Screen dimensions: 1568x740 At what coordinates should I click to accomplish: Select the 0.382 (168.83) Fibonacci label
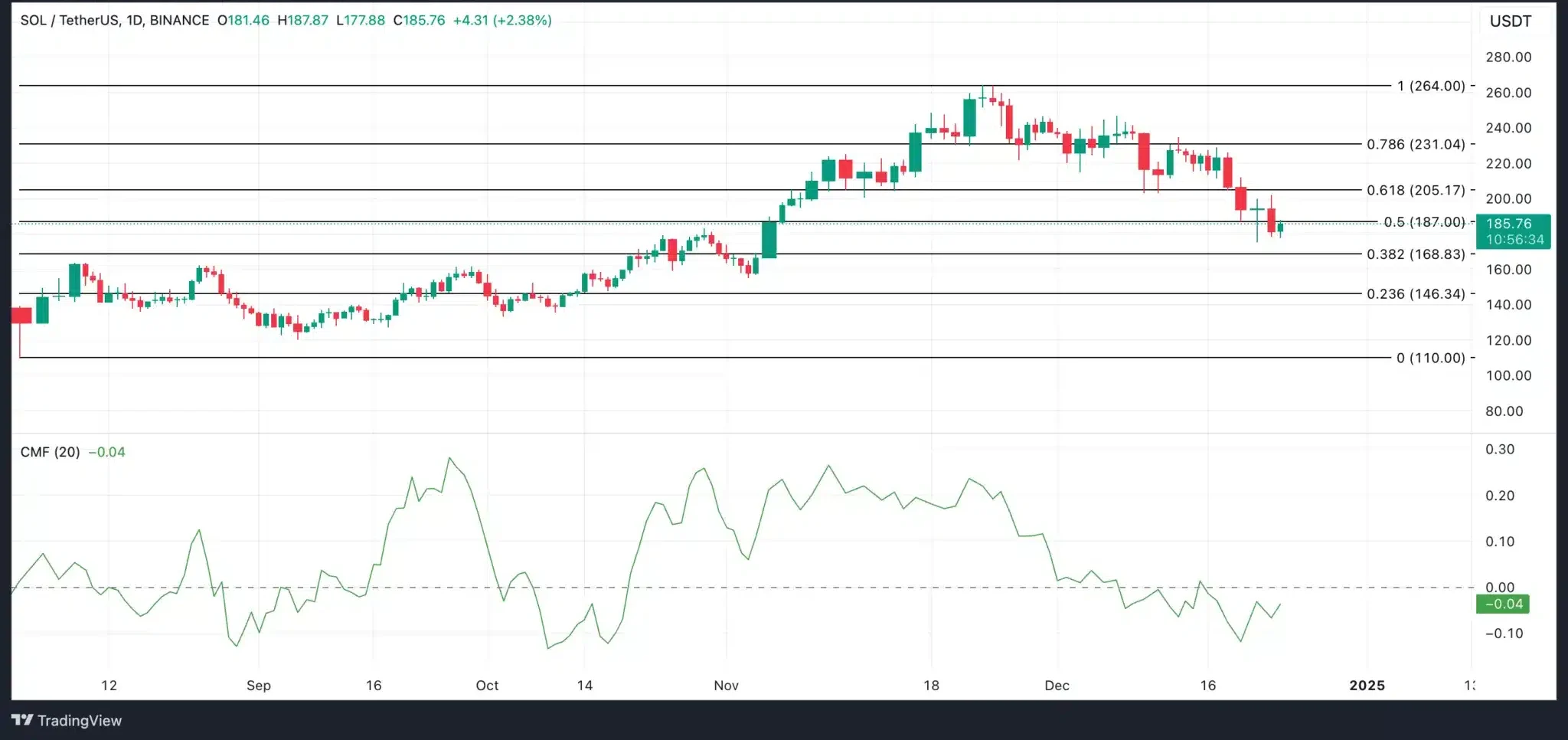click(x=1416, y=254)
